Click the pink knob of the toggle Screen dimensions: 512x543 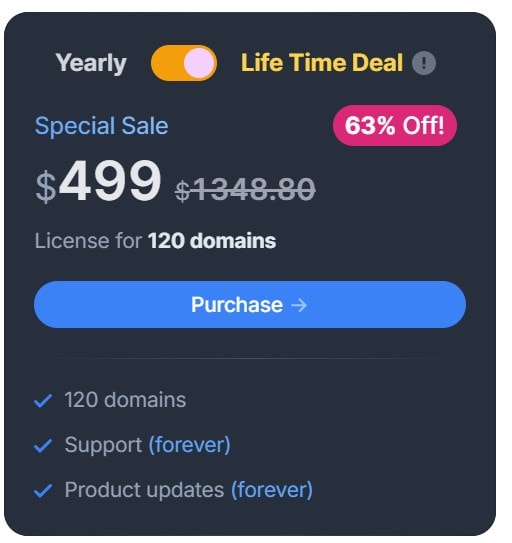pyautogui.click(x=199, y=63)
